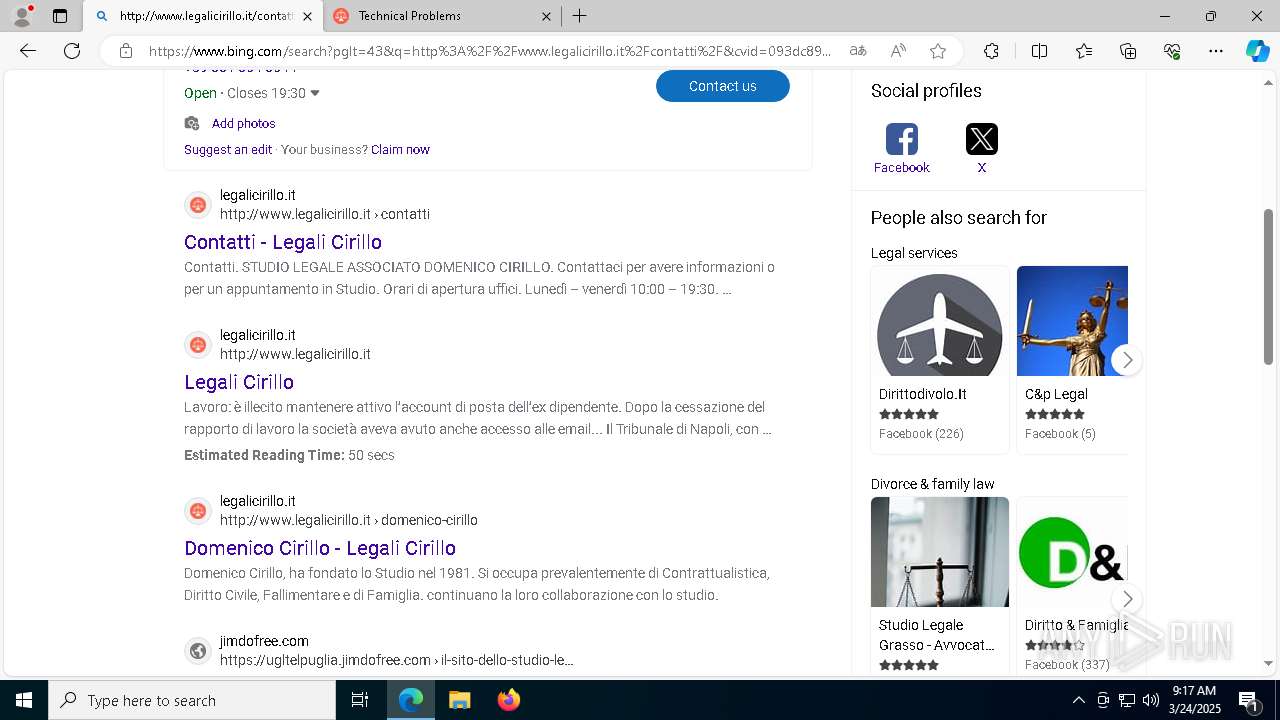The width and height of the screenshot is (1280, 720).
Task: Open the Facebook text link under Social profiles
Action: pyautogui.click(x=901, y=167)
